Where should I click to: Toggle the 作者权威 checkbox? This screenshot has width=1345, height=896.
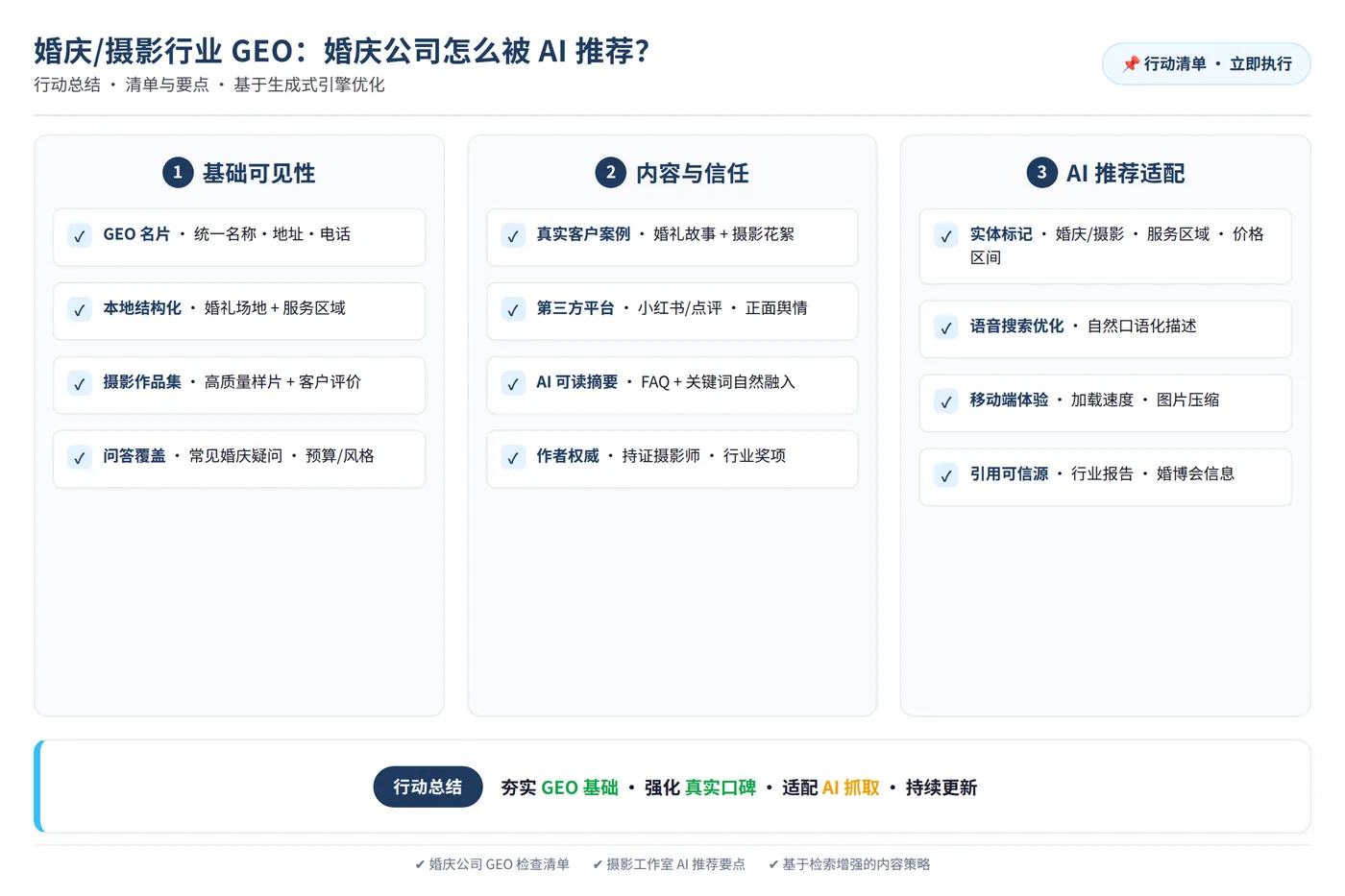point(513,457)
